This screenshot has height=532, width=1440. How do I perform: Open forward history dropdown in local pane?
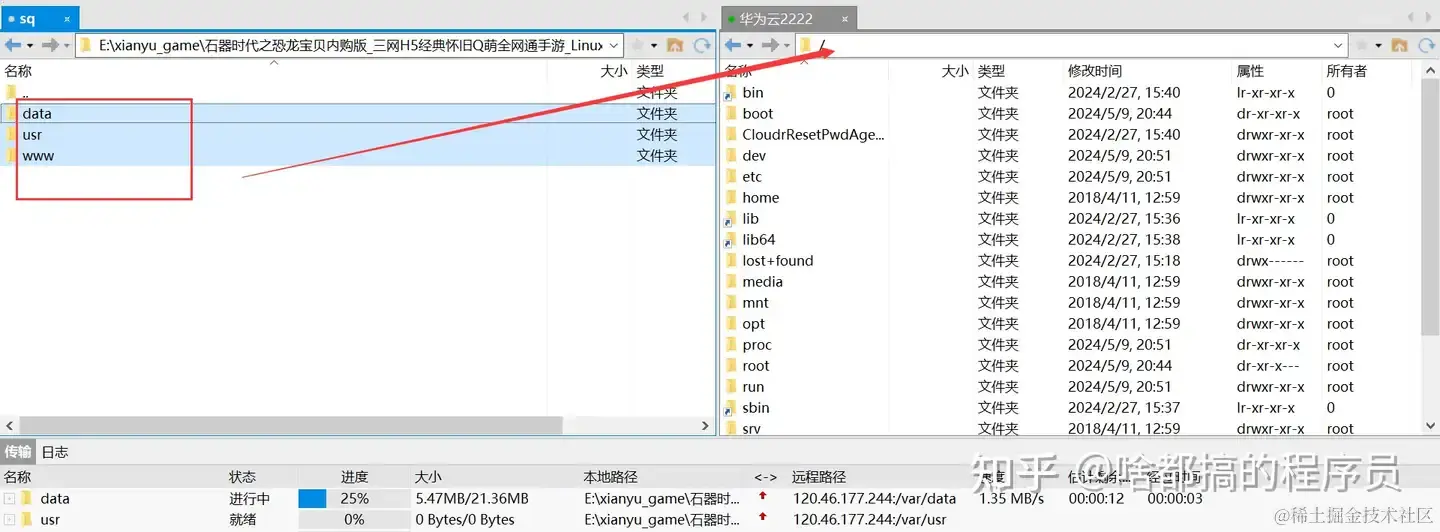point(66,45)
